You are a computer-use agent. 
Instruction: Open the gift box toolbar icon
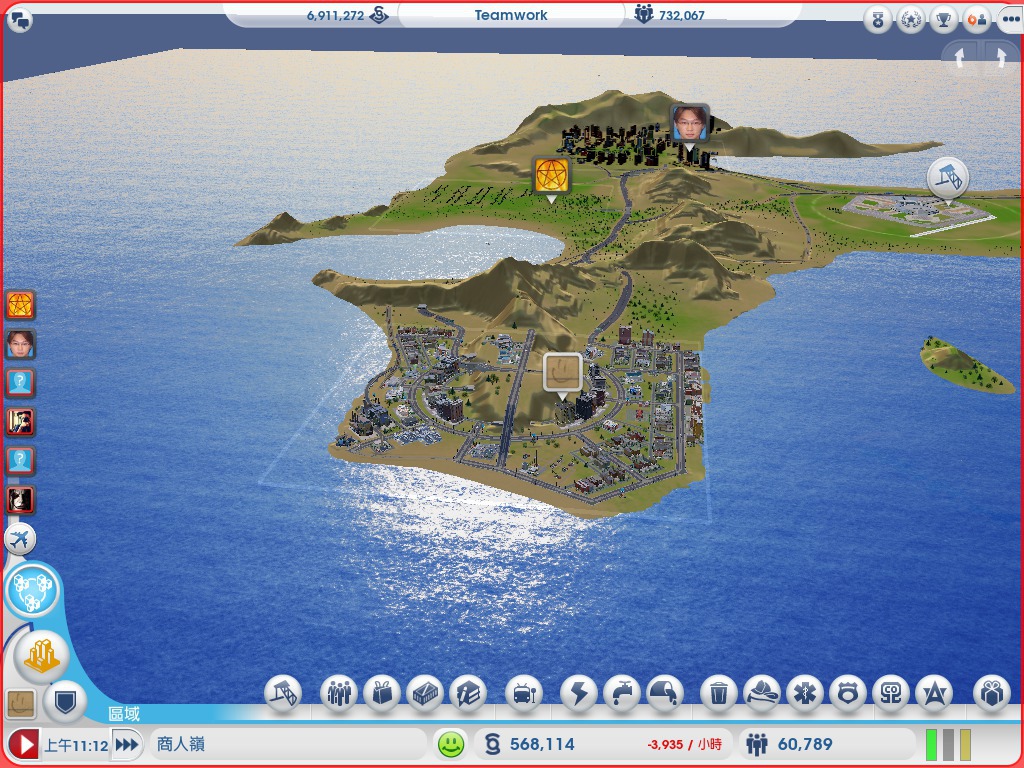coord(991,693)
